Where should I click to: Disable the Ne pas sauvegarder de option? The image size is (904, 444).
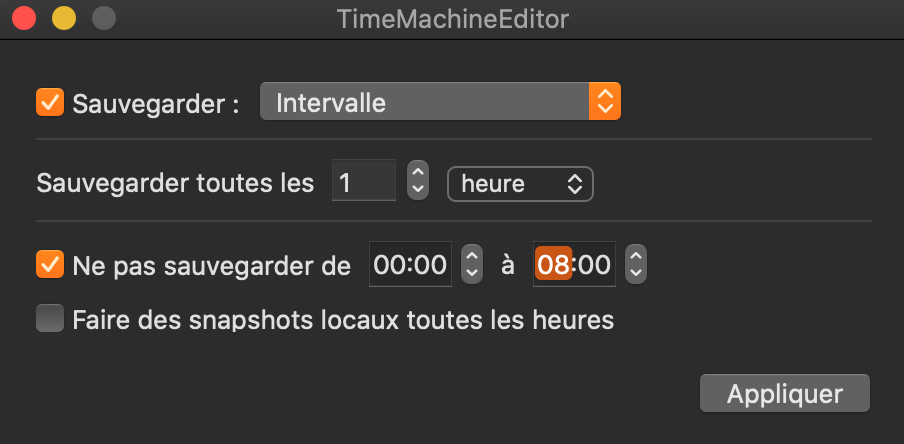tap(50, 265)
